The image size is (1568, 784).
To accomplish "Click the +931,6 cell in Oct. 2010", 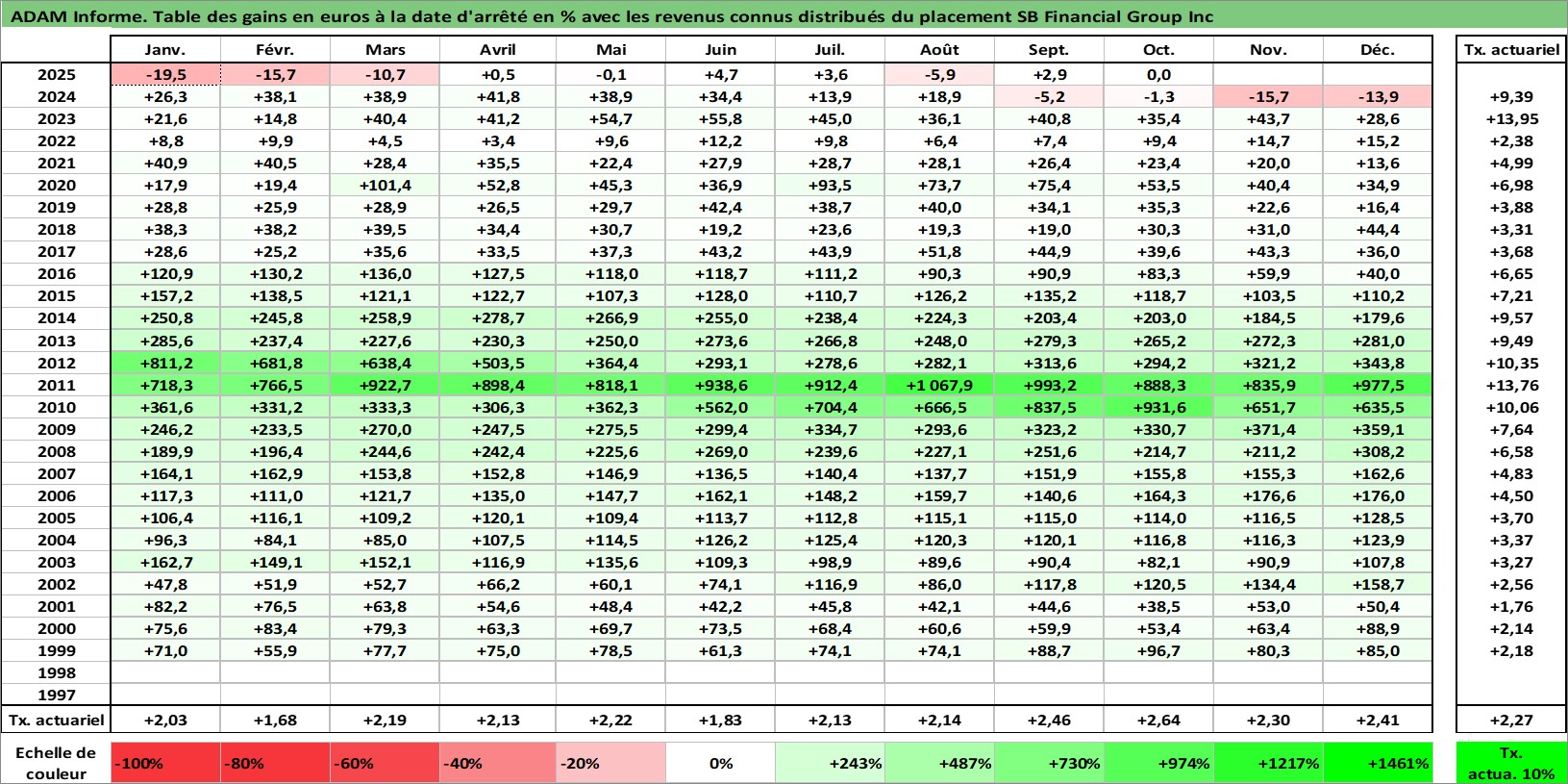I will [1158, 407].
